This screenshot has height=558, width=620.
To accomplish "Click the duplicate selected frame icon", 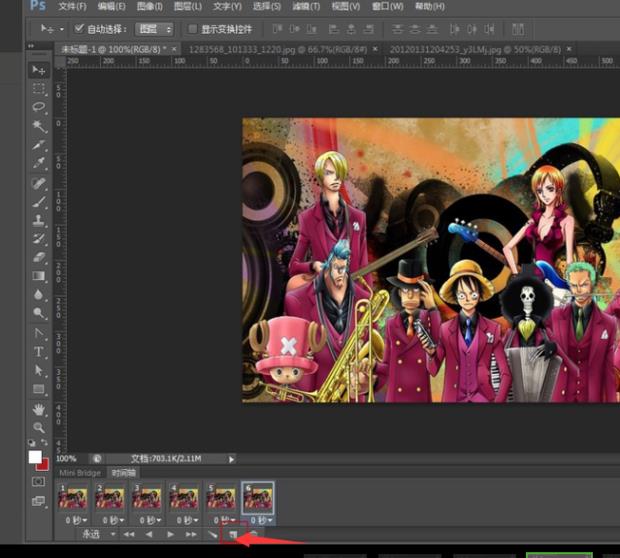I will pos(233,535).
